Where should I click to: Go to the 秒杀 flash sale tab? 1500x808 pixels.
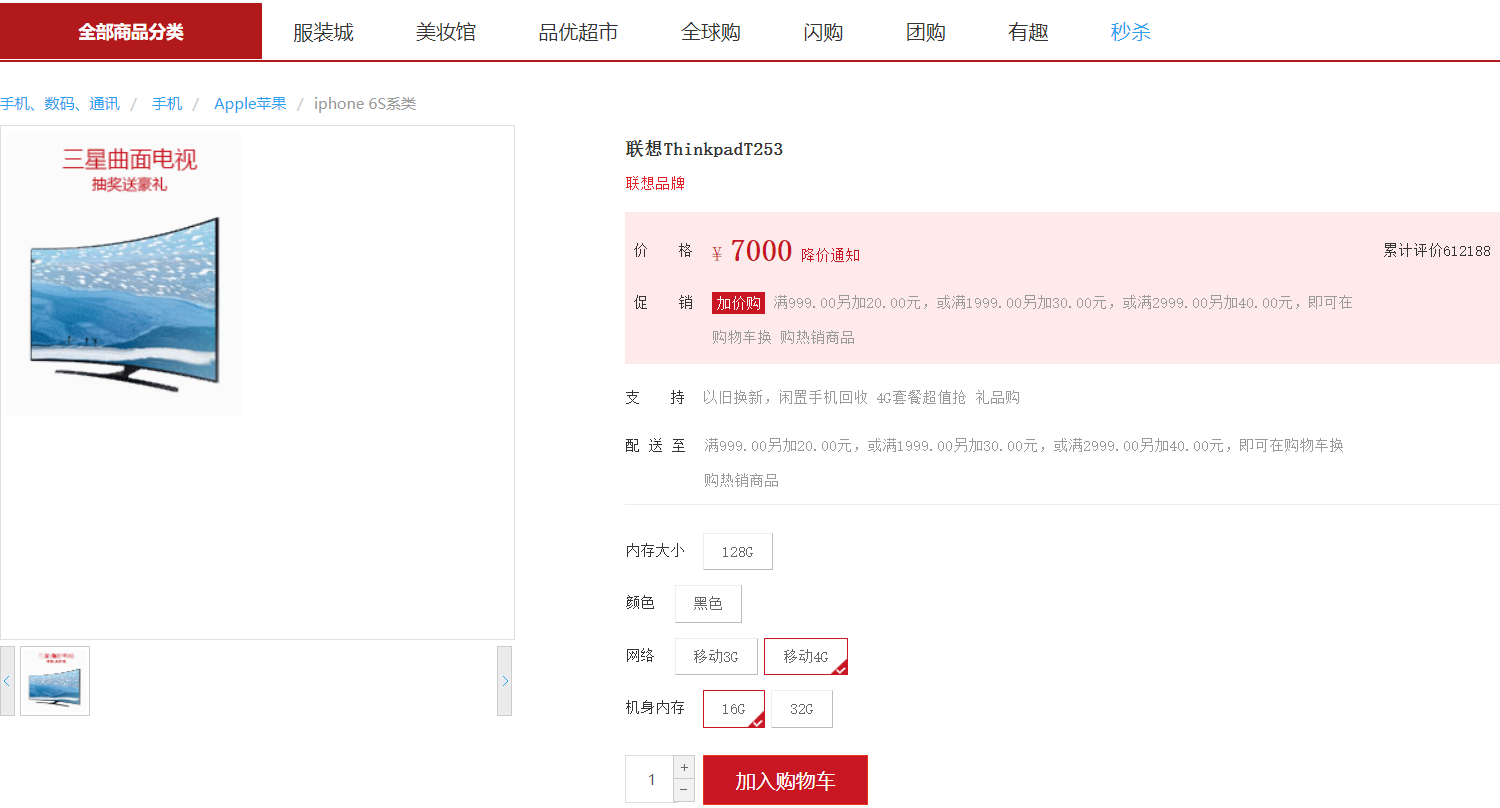[1131, 32]
